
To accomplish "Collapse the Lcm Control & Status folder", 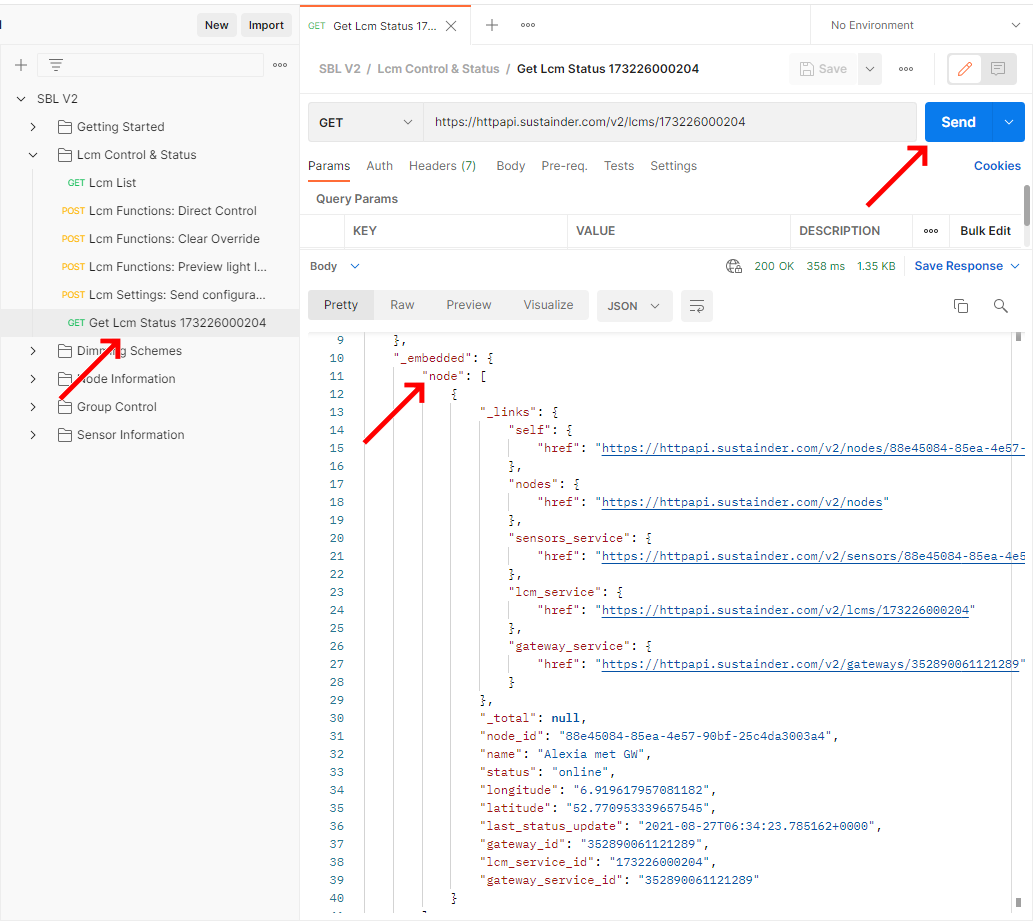I will point(32,154).
